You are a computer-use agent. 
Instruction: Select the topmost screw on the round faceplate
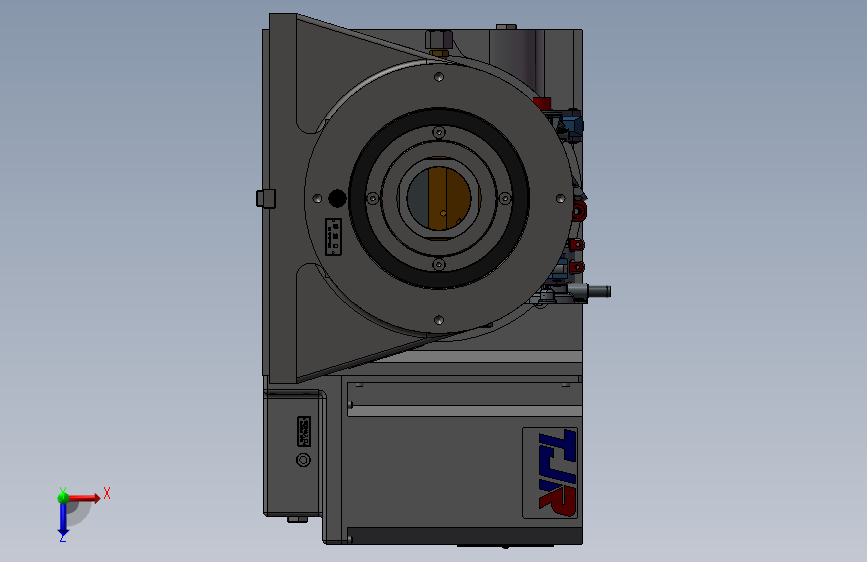coord(439,76)
